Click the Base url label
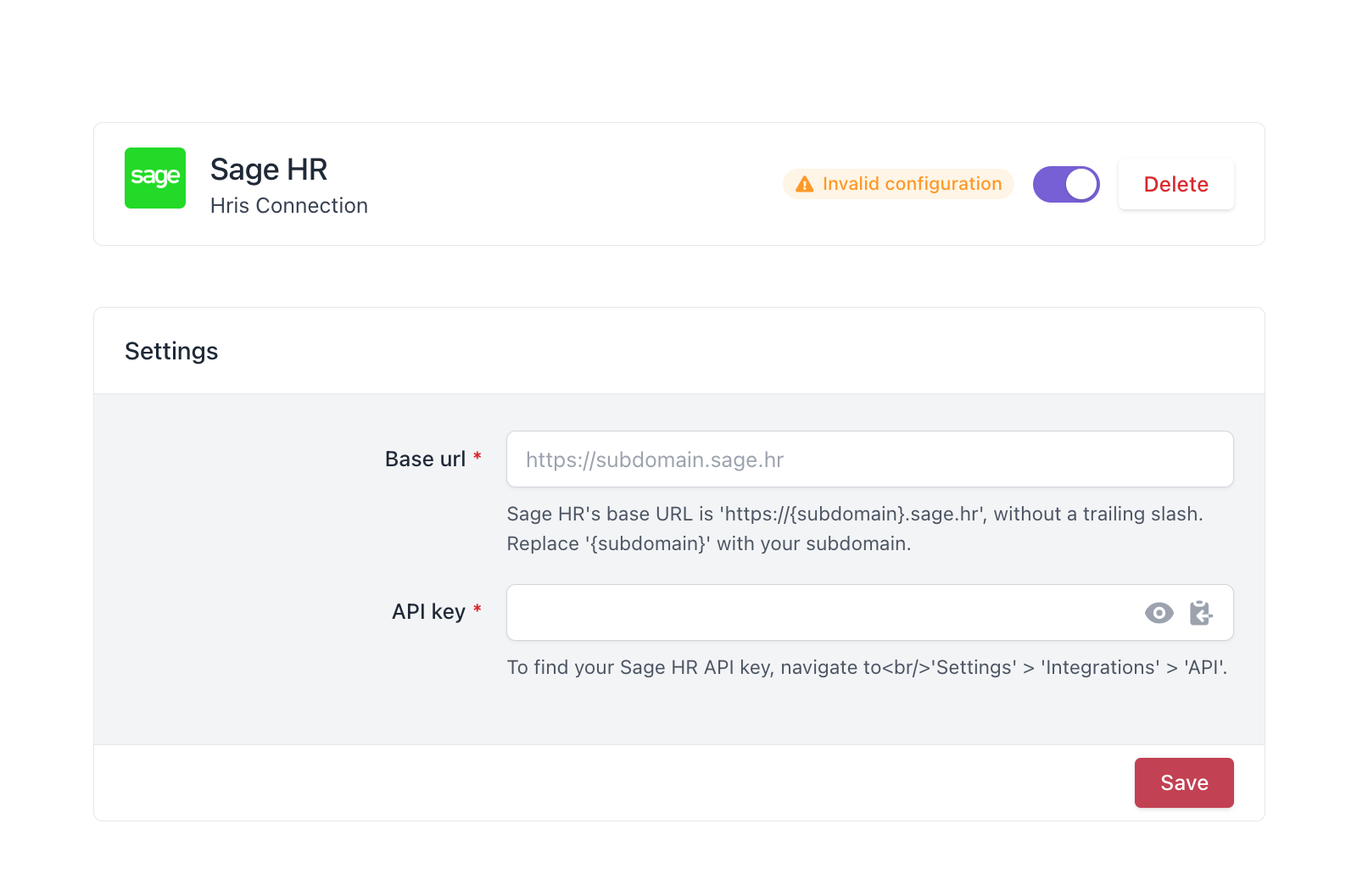This screenshot has width=1357, height=896. click(x=425, y=459)
